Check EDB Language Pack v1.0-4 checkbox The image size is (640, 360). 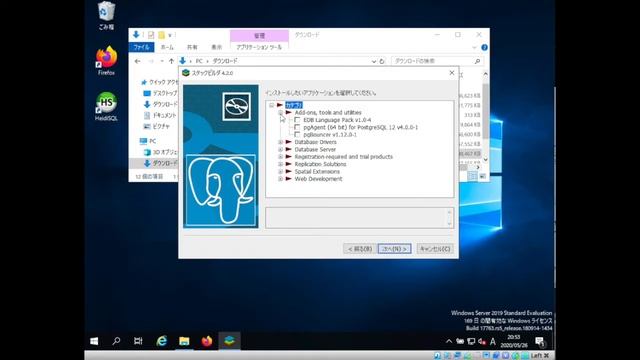(297, 120)
